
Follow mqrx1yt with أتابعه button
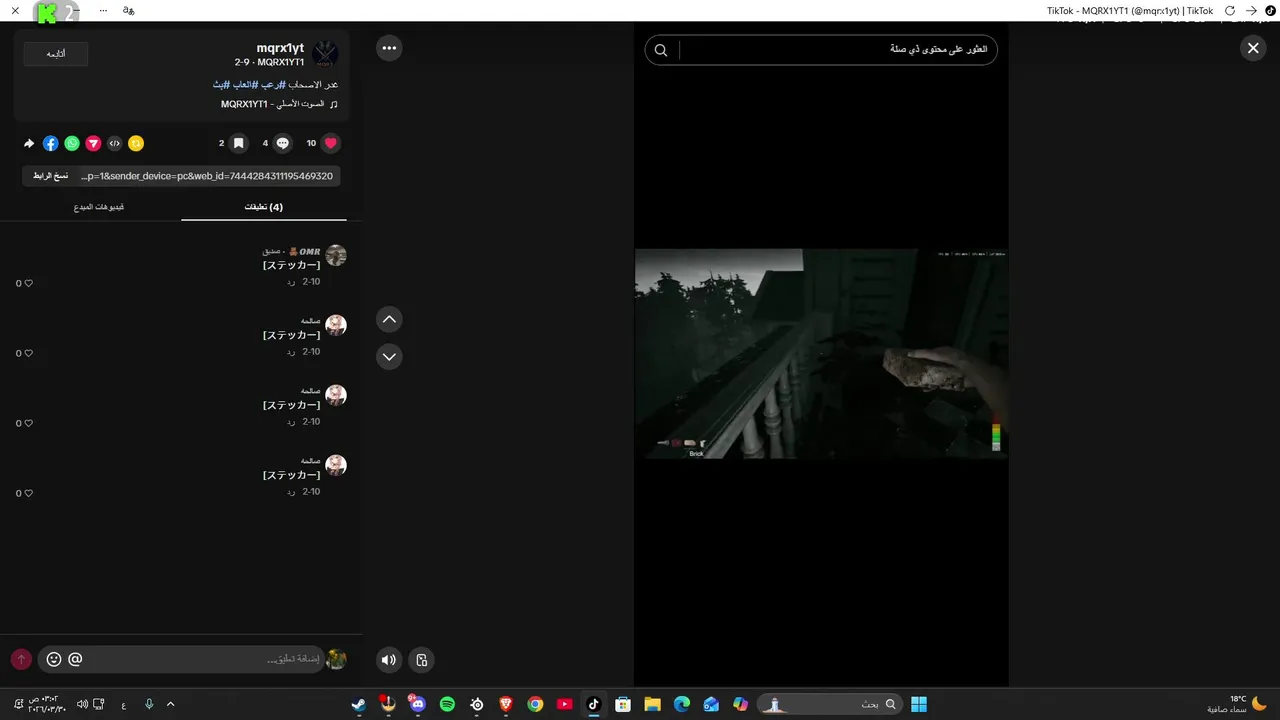coord(56,54)
